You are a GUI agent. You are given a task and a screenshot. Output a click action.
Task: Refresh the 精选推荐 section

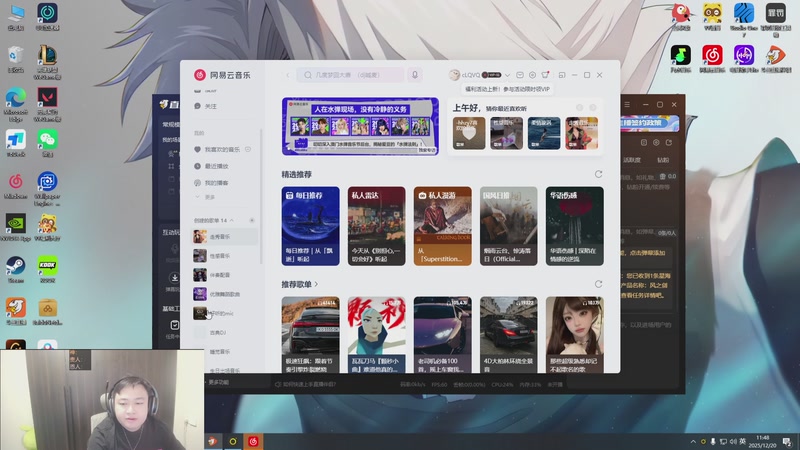[x=598, y=174]
